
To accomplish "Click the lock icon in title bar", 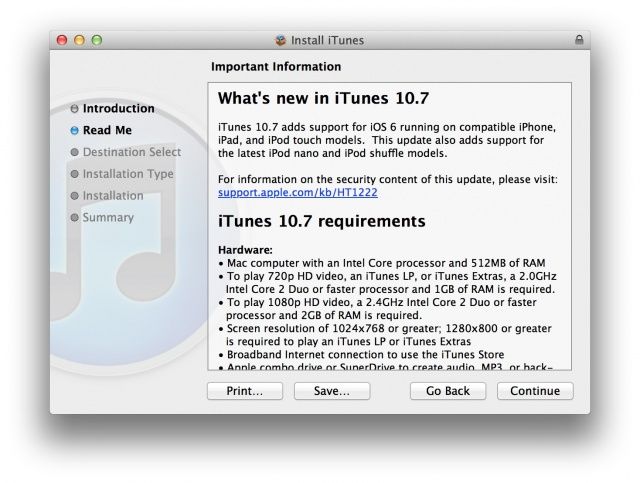I will (579, 40).
